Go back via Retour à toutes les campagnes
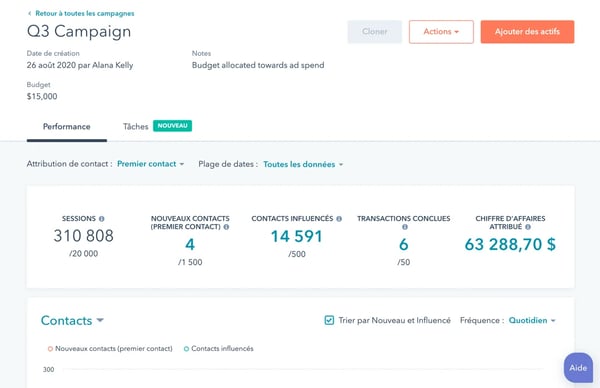Screen dimensions: 600x388 (x=85, y=13)
